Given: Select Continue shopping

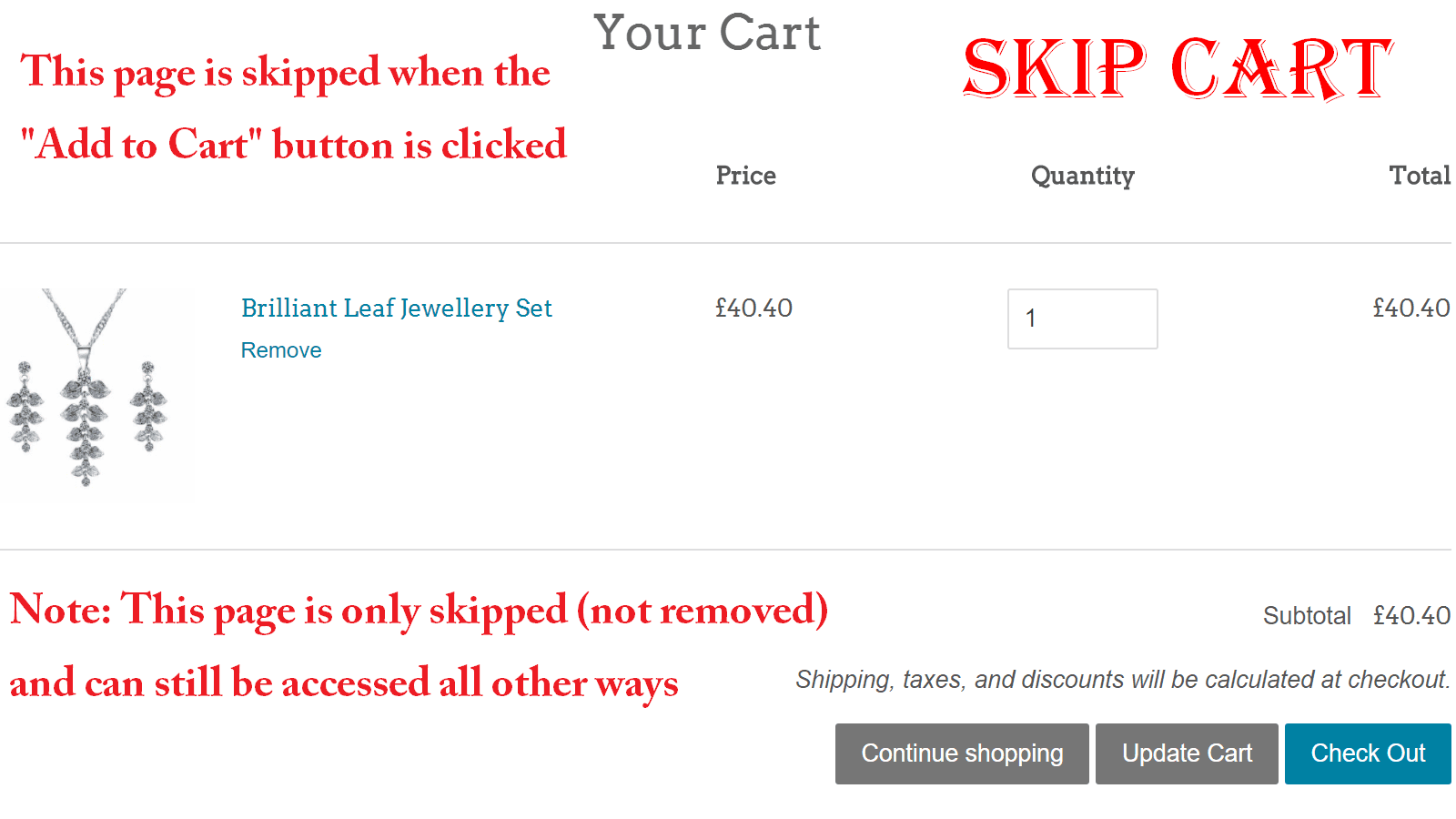Looking at the screenshot, I should click(x=961, y=753).
